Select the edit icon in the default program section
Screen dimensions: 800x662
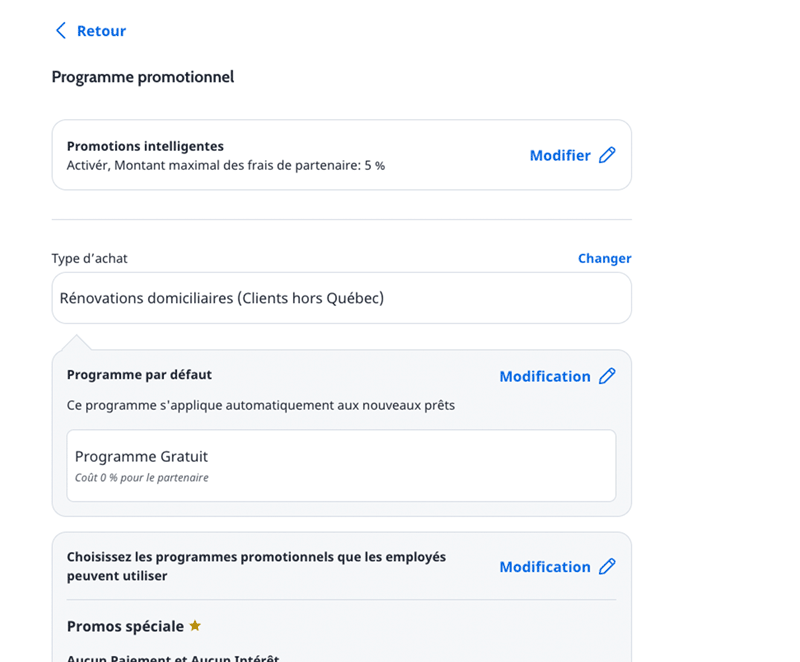coord(608,375)
